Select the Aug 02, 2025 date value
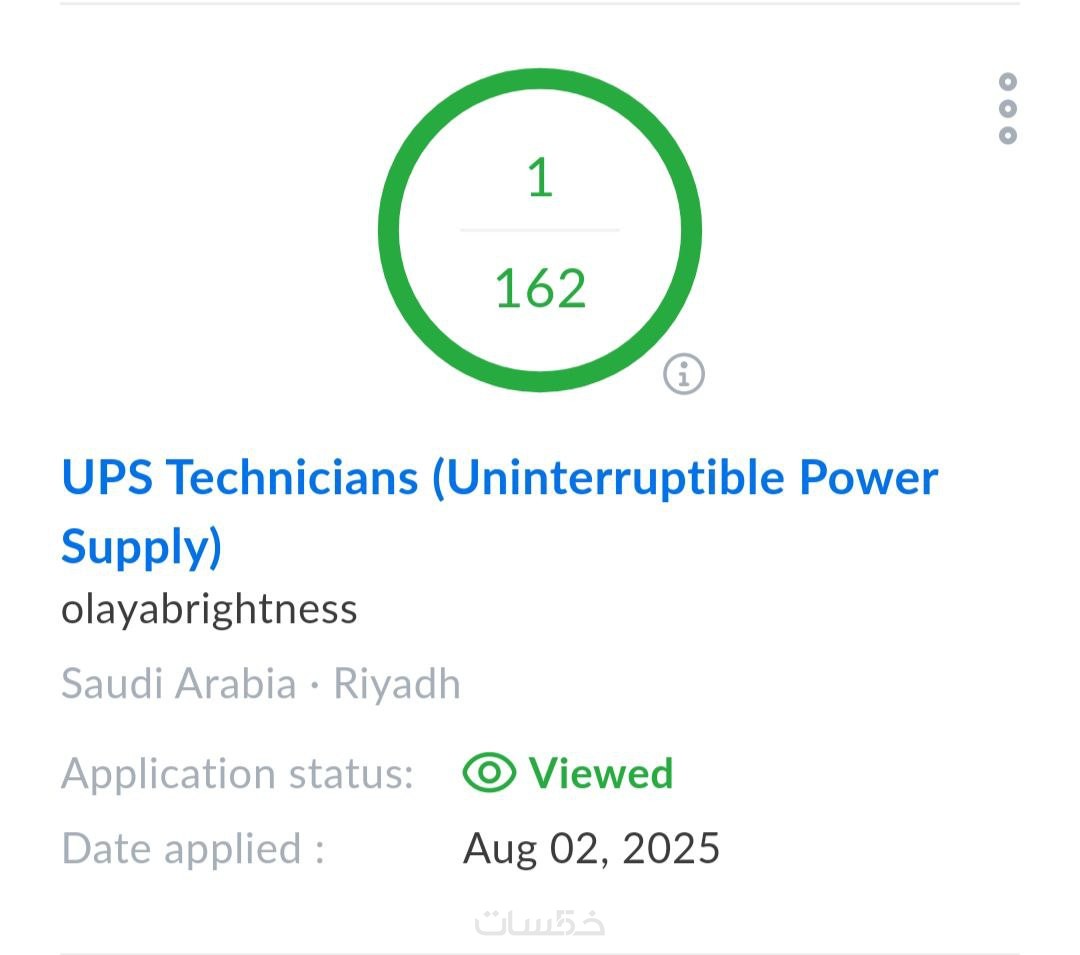 click(591, 848)
